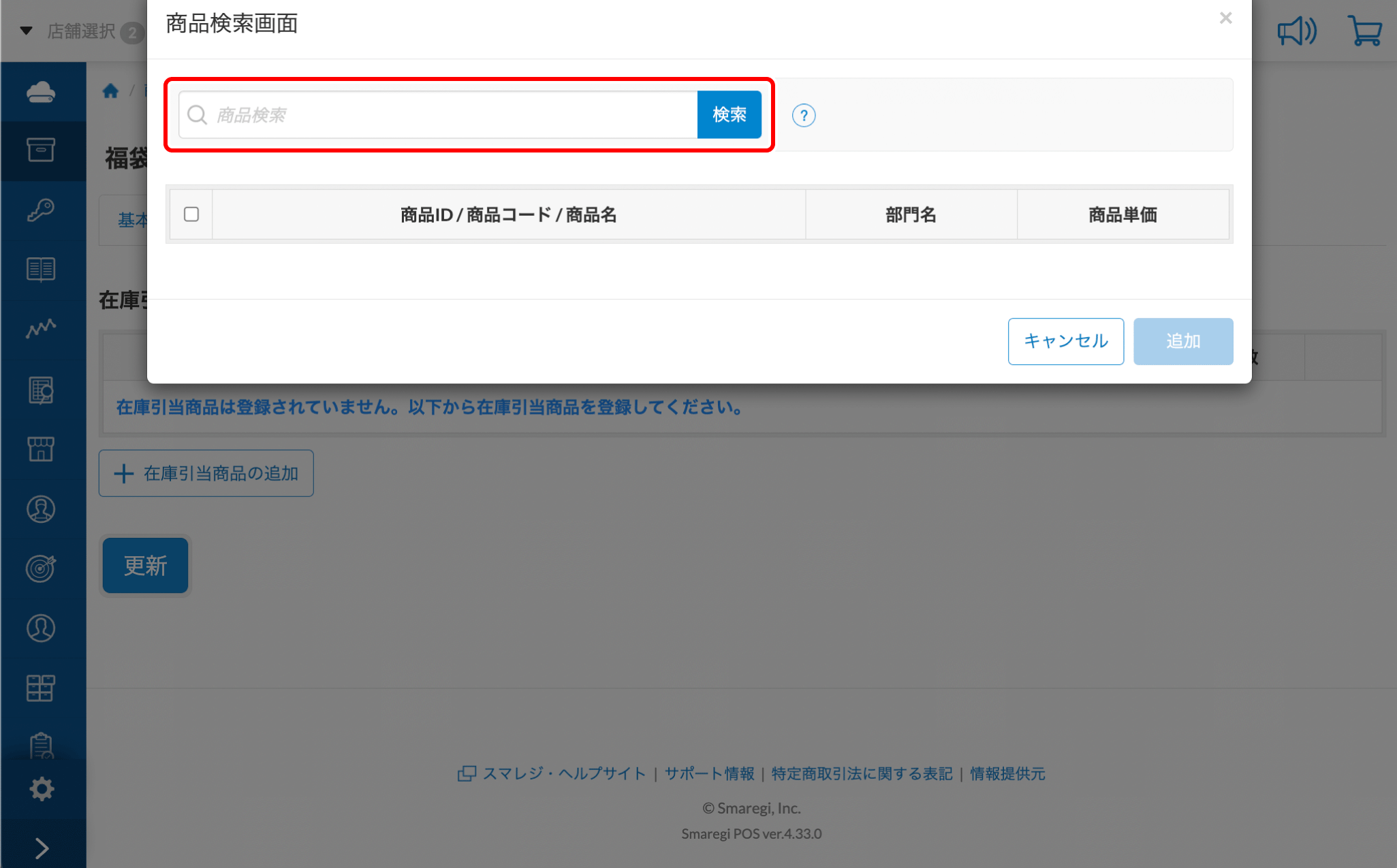Expand the sidebar with chevron arrow
1397x868 pixels.
41,848
